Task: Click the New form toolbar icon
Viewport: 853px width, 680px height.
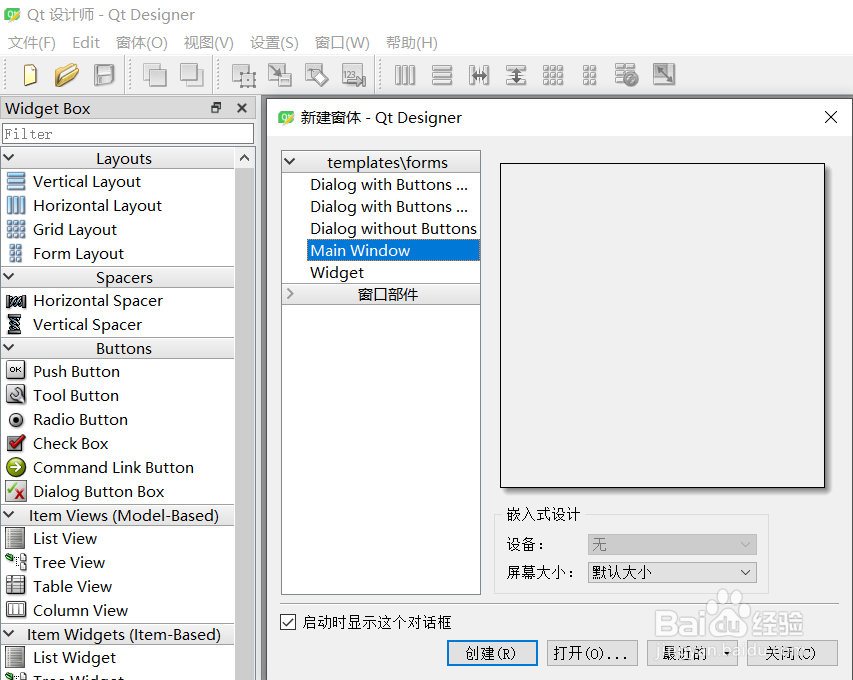Action: [x=30, y=75]
